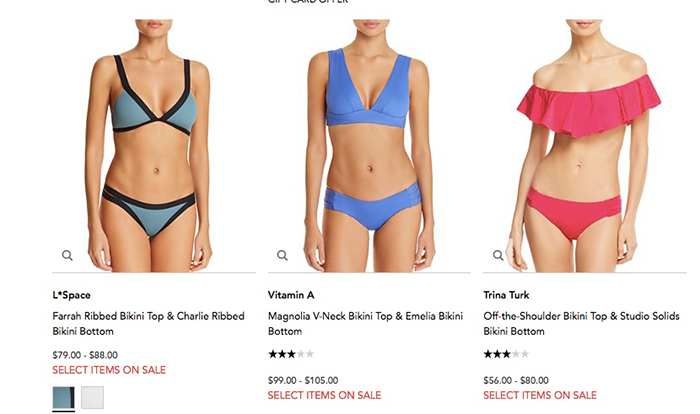
Task: Click SELECT ITEMS ON SALE under L*Space
Action: [x=109, y=370]
